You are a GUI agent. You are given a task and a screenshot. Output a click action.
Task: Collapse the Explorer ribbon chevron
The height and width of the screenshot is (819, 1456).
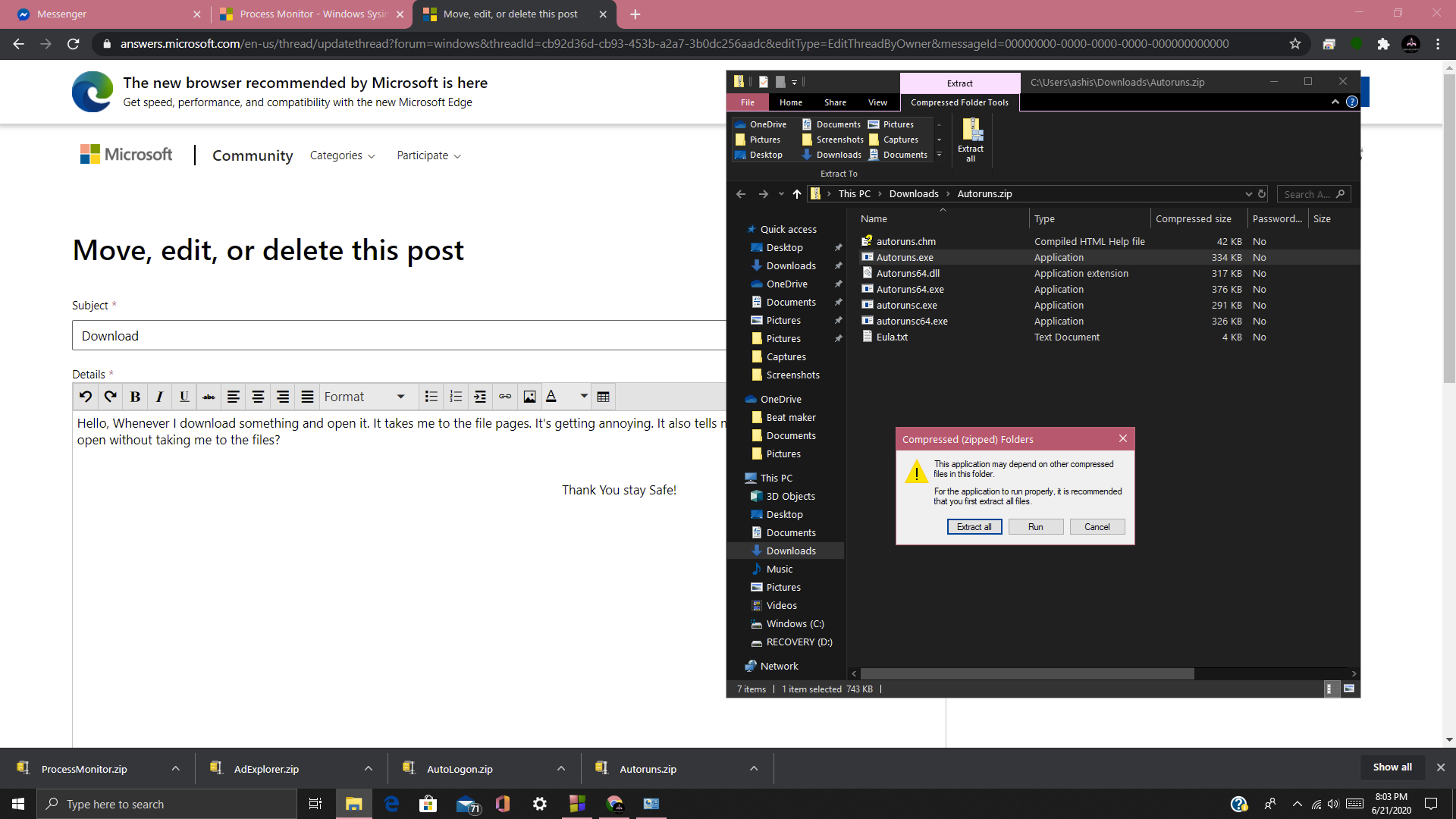tap(1335, 102)
